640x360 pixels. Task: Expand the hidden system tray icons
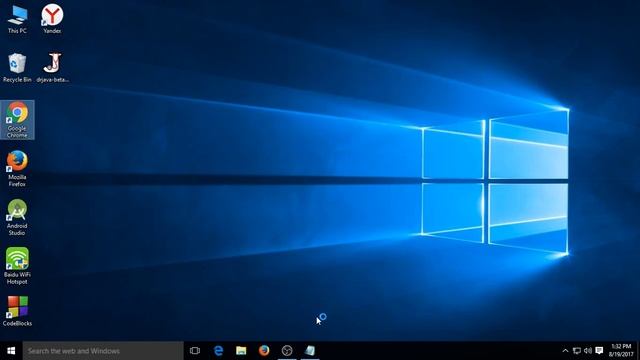pyautogui.click(x=565, y=351)
